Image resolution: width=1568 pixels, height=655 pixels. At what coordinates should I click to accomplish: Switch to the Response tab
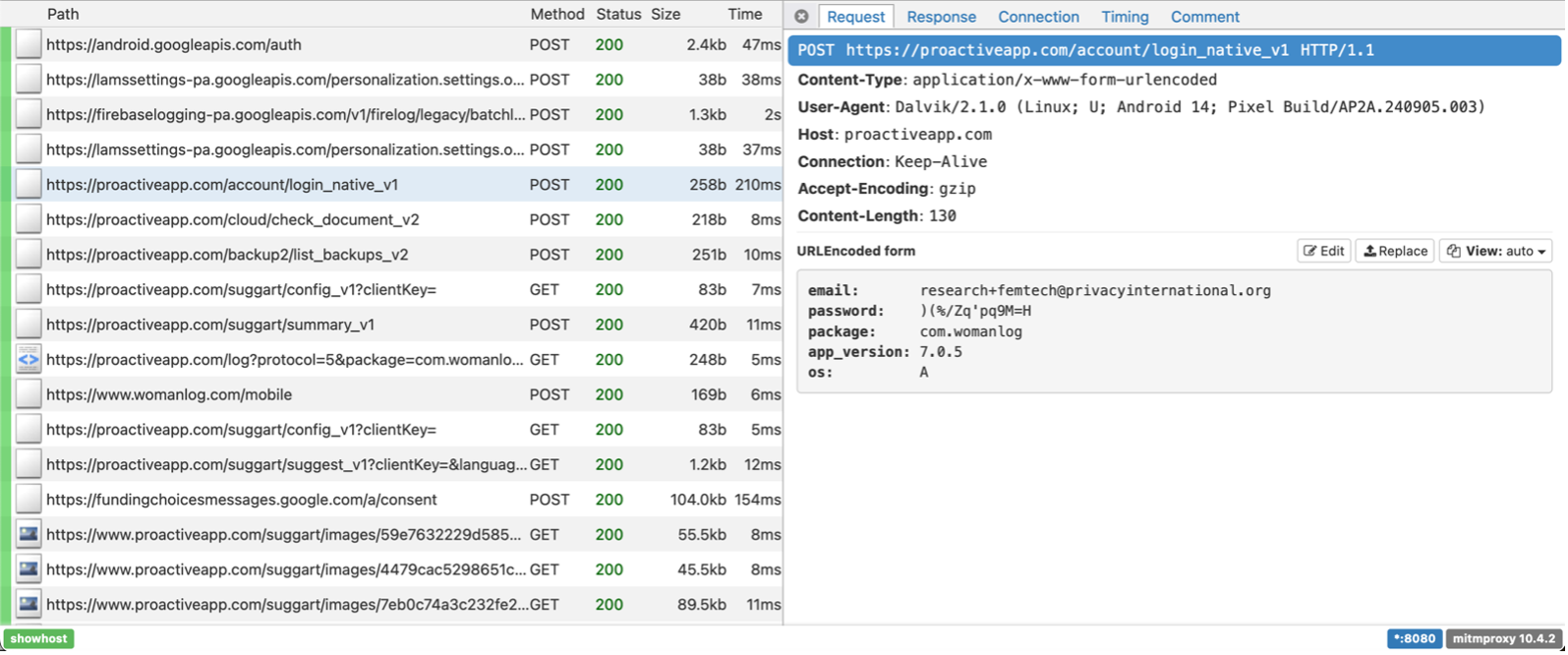[941, 17]
